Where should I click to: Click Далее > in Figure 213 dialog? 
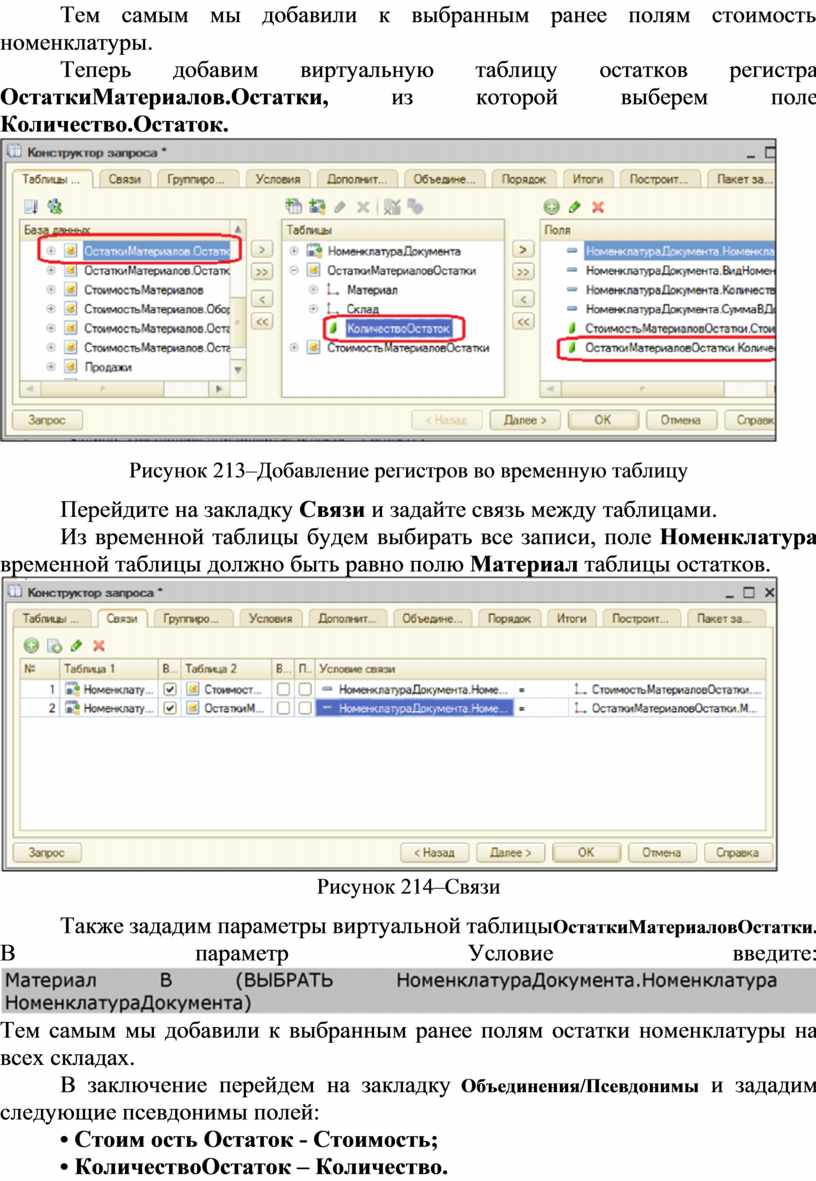(525, 420)
